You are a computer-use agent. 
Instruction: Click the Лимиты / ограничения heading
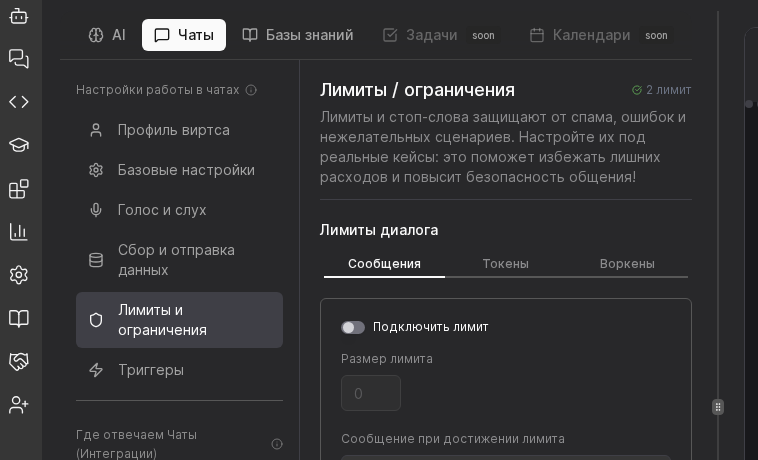(417, 90)
